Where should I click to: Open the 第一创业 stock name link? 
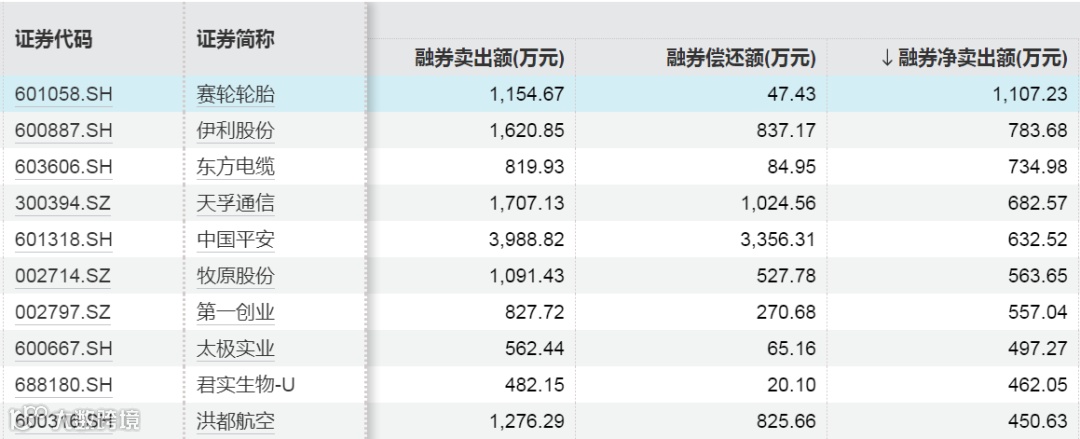(x=236, y=313)
